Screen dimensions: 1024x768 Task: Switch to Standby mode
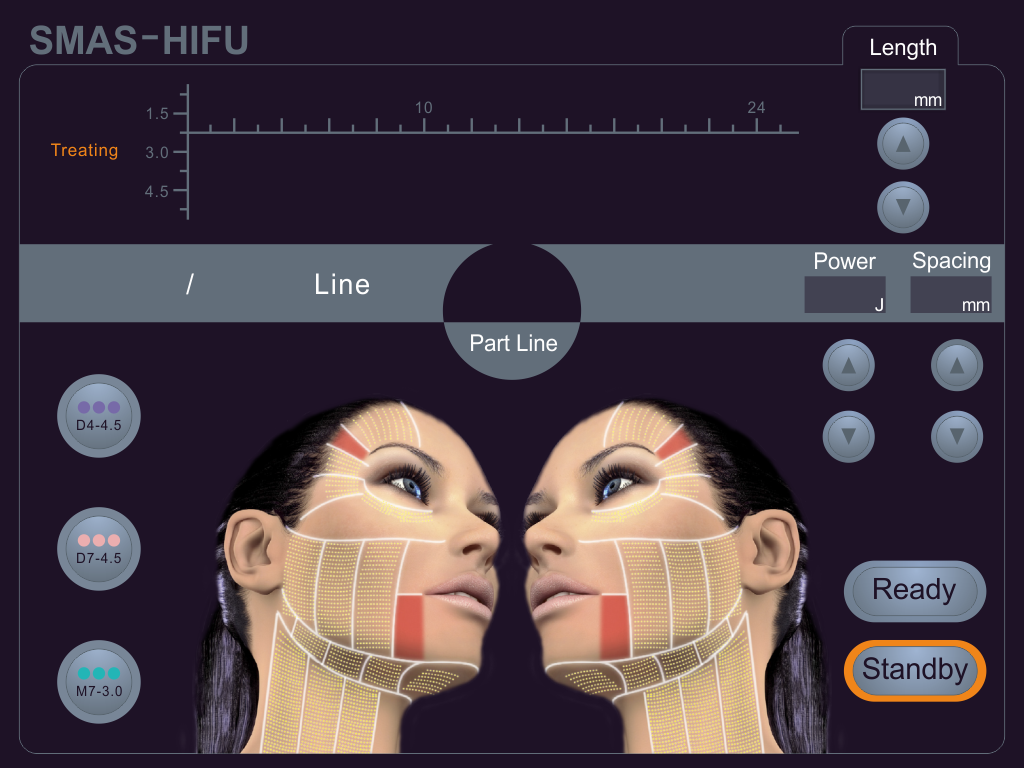click(914, 670)
